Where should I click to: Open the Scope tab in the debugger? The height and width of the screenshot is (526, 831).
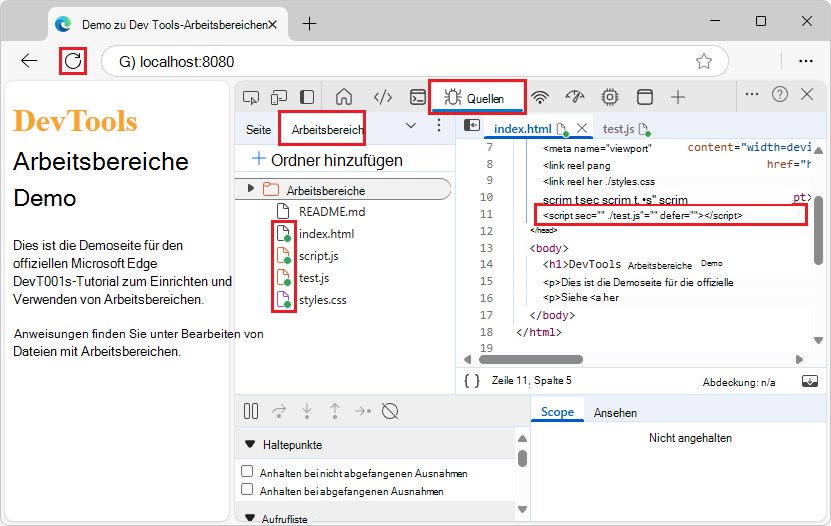click(x=557, y=412)
